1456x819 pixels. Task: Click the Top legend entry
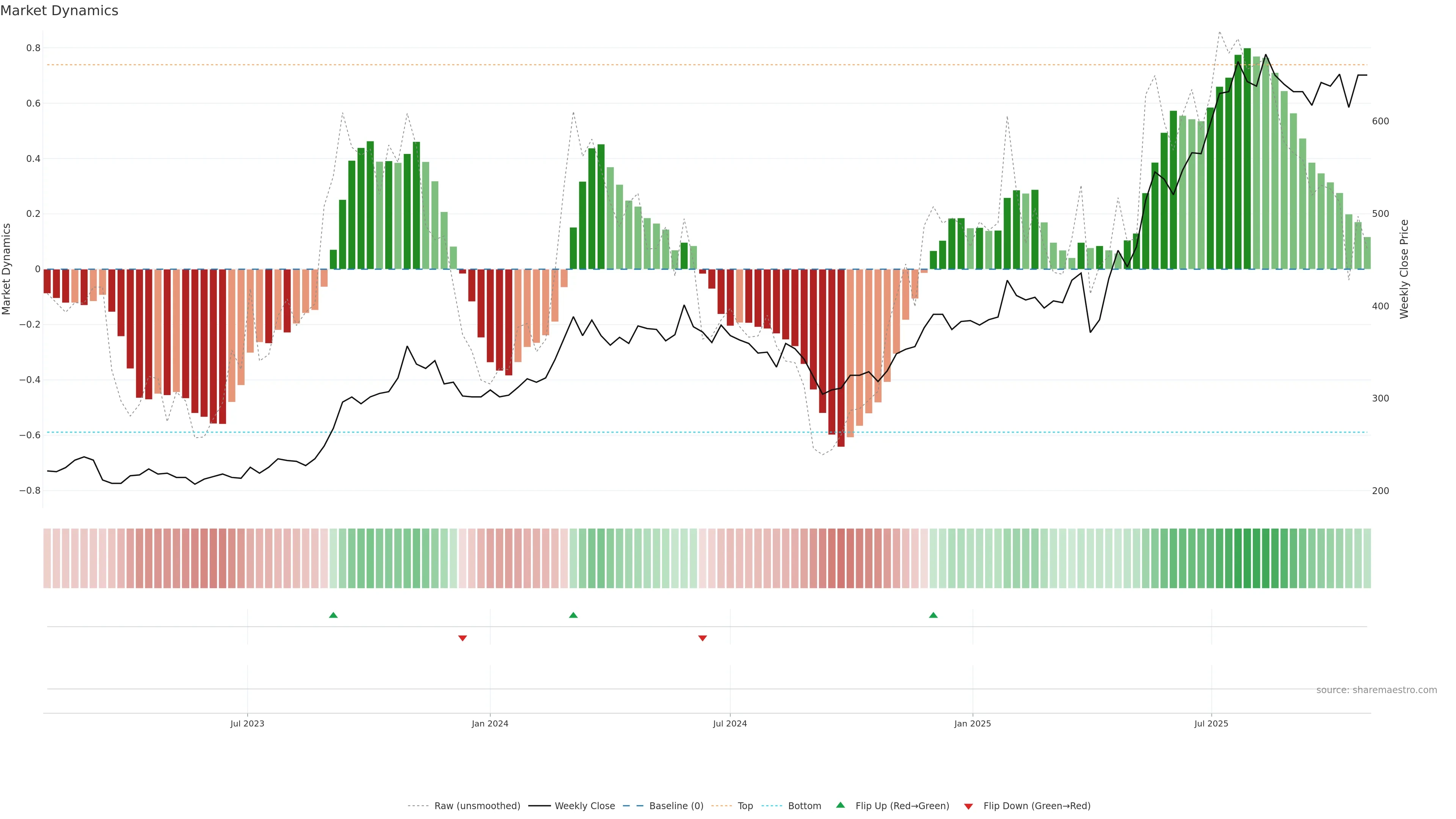(x=745, y=806)
